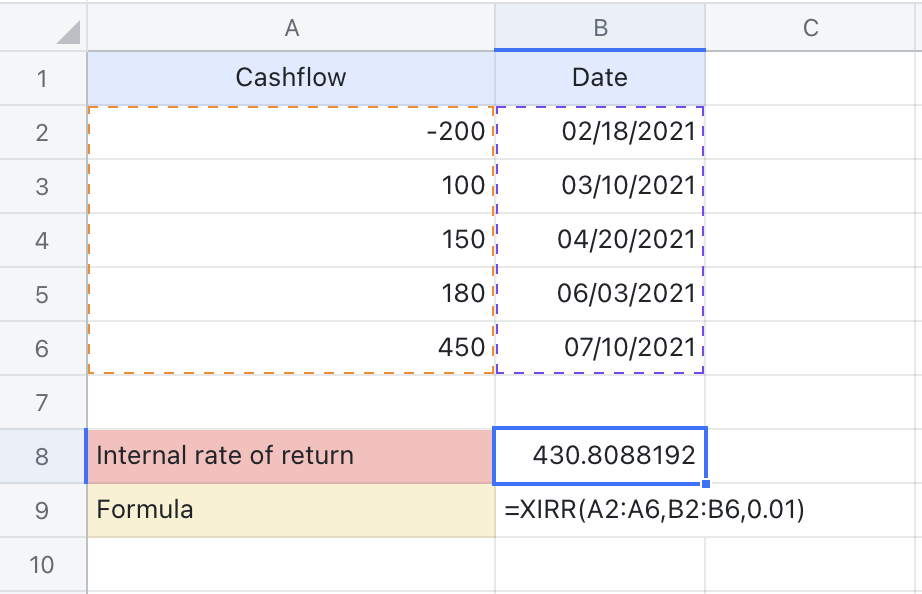Screen dimensions: 922x594
Task: Click the date 02/18/2021 cell
Action: 600,131
